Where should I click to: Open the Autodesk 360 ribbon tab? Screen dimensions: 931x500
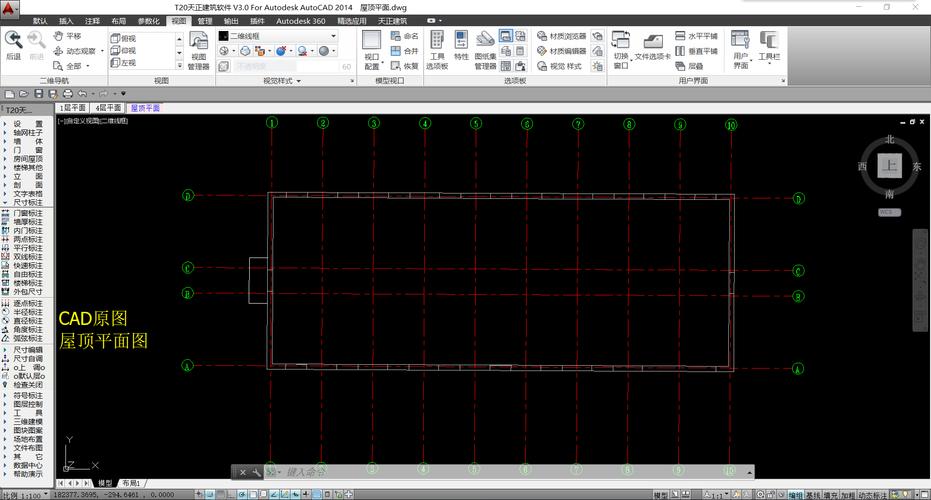pyautogui.click(x=300, y=21)
